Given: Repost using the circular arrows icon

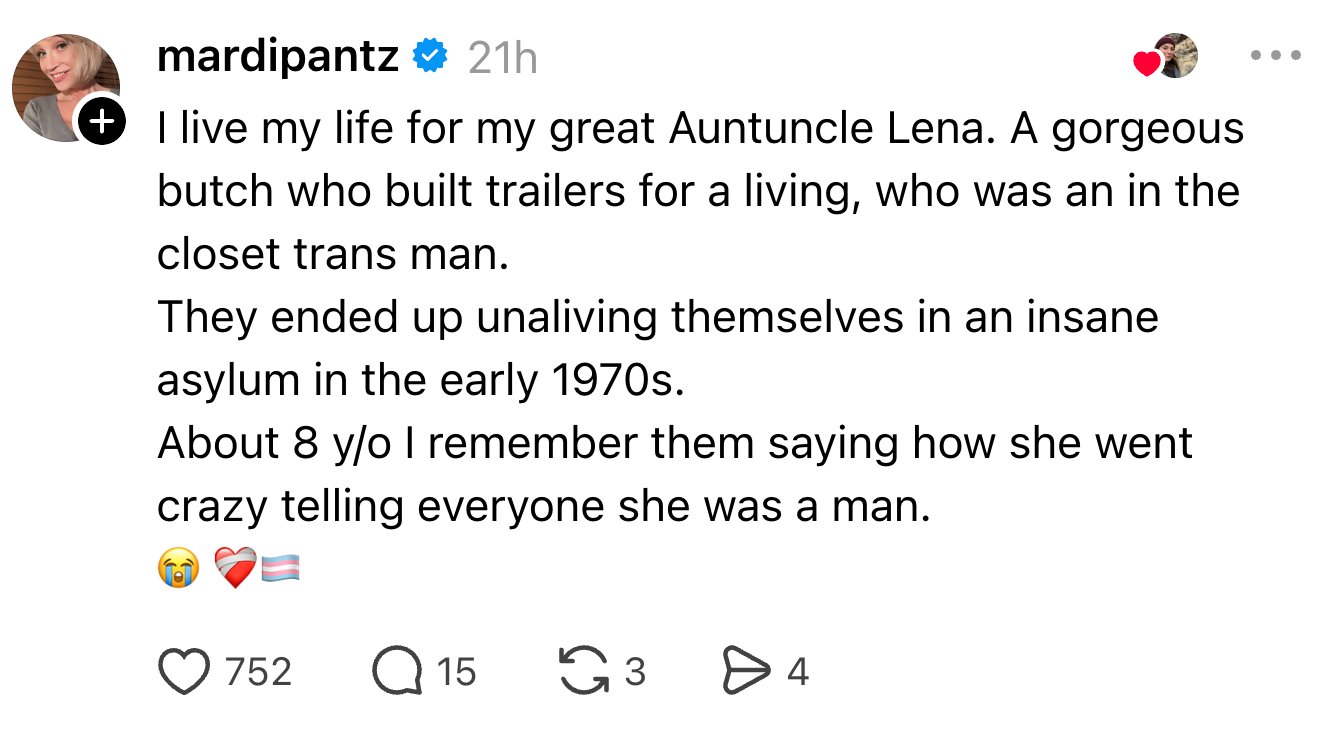Looking at the screenshot, I should pos(584,672).
